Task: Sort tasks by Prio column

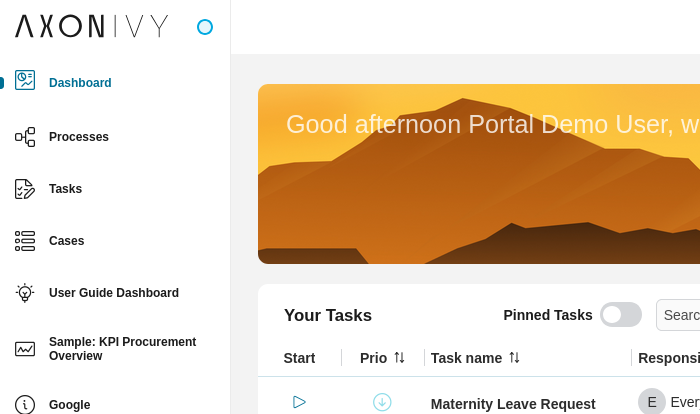Action: point(399,358)
